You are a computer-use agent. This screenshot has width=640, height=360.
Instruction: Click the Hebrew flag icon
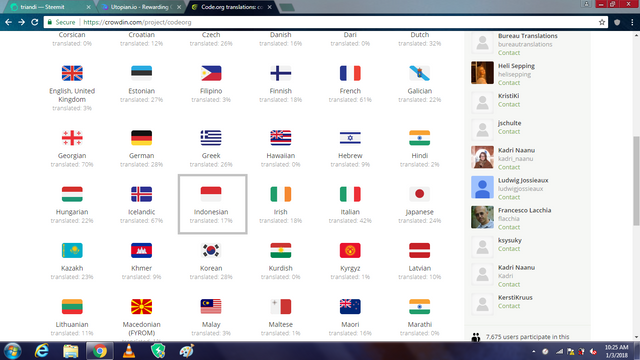coord(350,138)
